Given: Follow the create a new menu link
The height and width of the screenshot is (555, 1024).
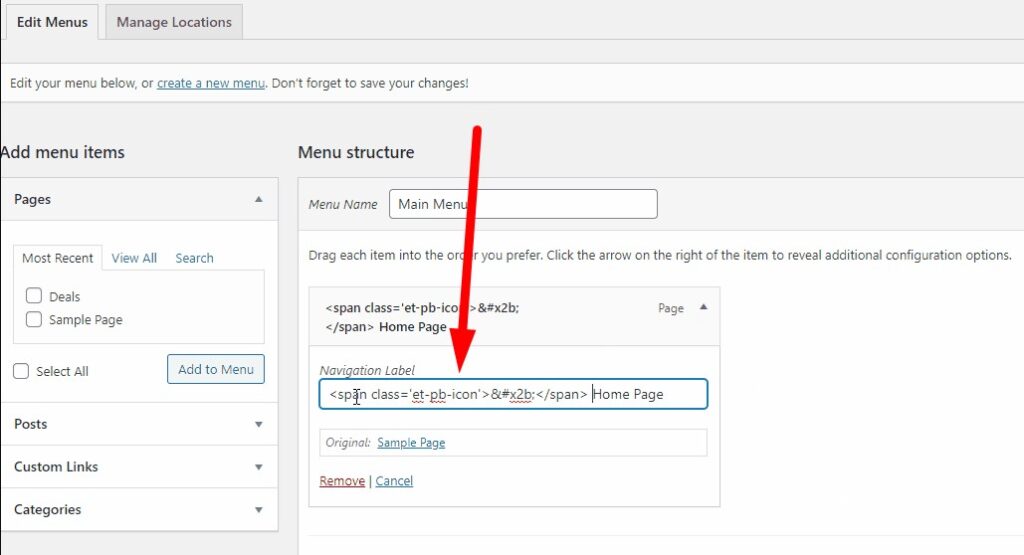Looking at the screenshot, I should 211,83.
